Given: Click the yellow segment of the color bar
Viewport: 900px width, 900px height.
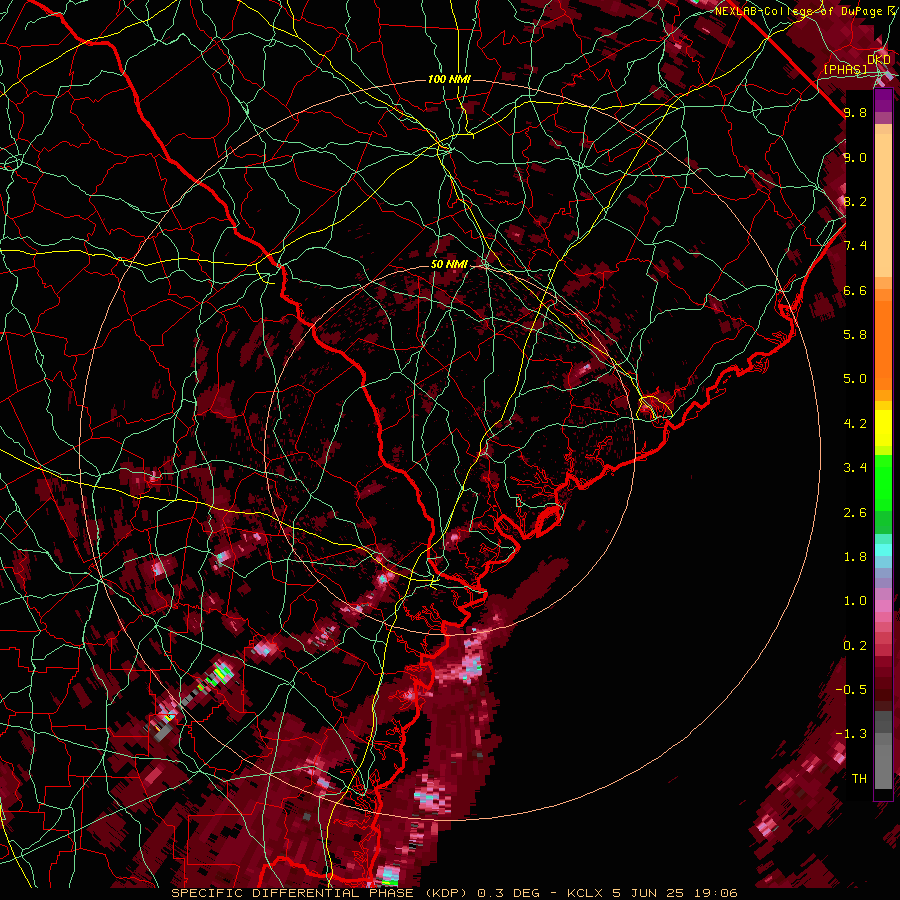Looking at the screenshot, I should tap(883, 428).
